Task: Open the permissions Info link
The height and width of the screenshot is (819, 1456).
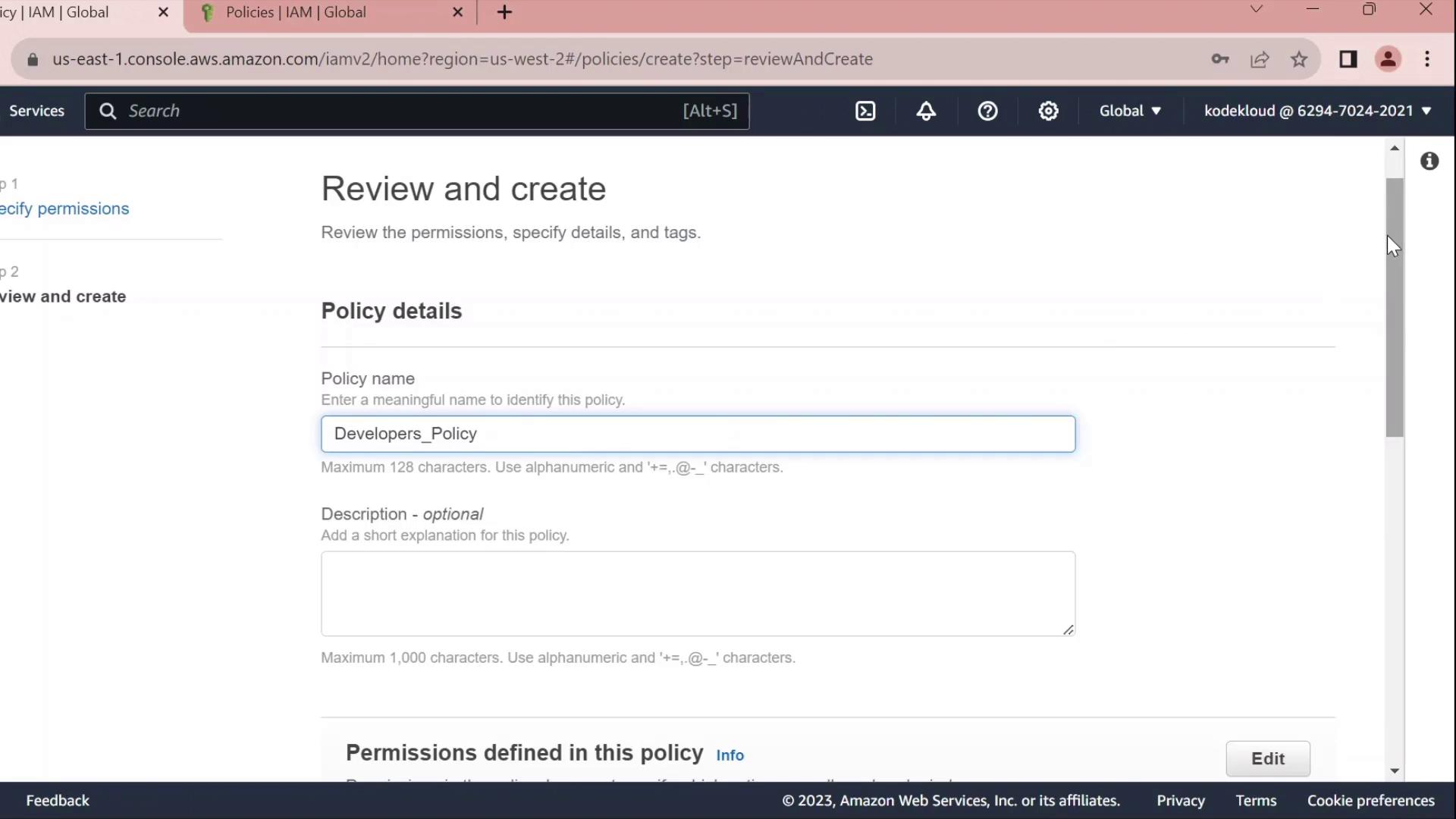Action: coord(730,755)
